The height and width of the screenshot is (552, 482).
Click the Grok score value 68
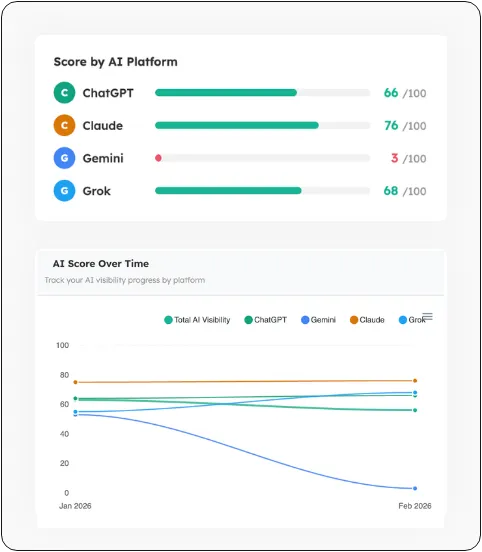(x=391, y=191)
